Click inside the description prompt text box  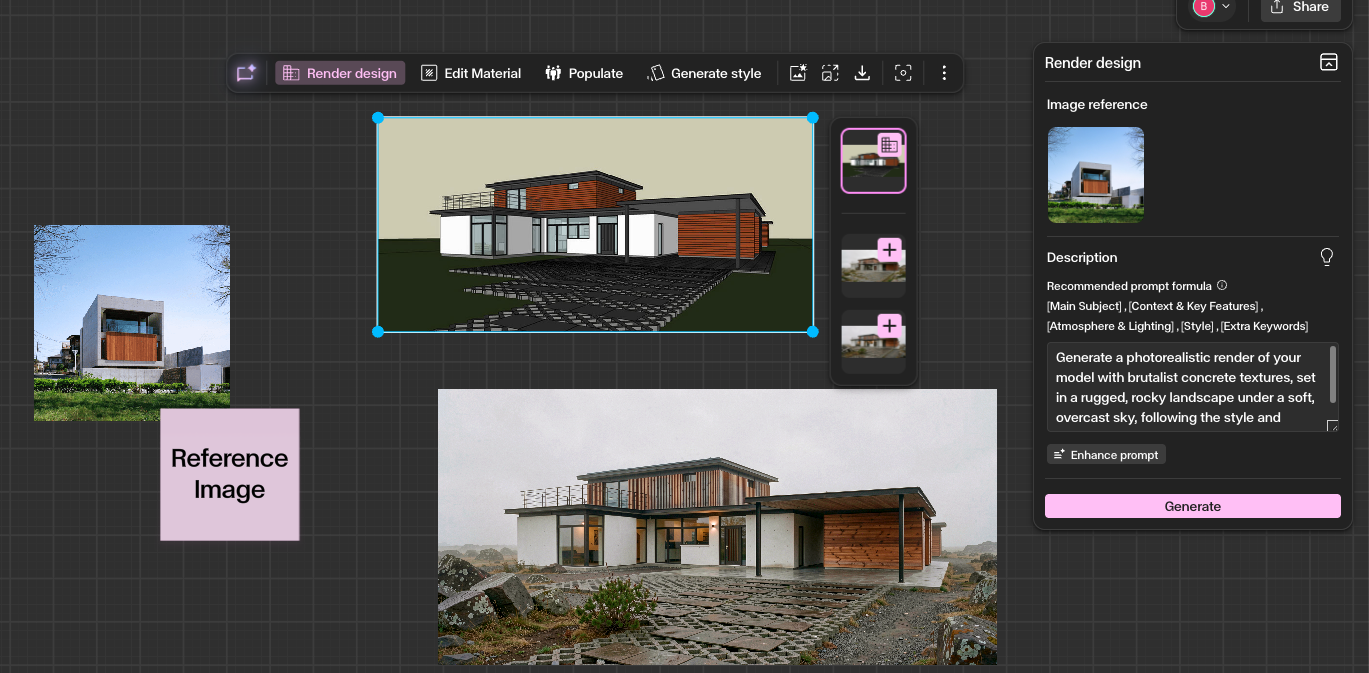(1185, 388)
